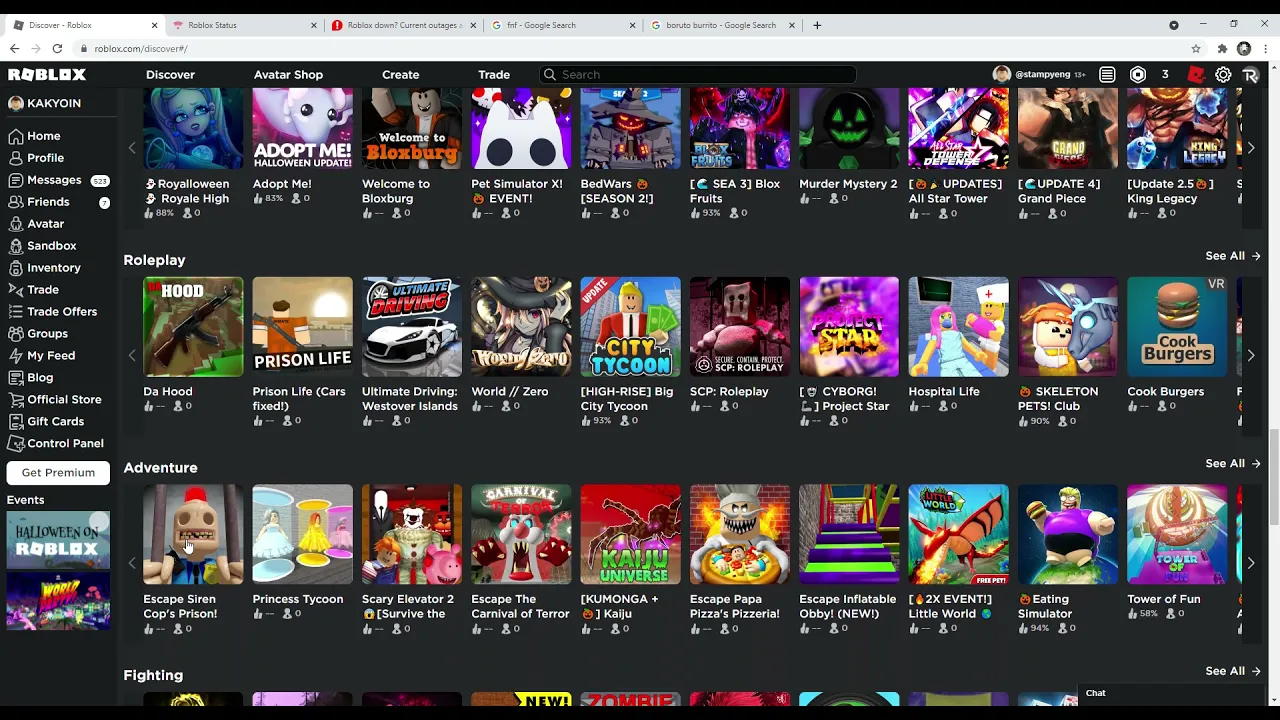Open the Prison Life game thumbnail
The width and height of the screenshot is (1280, 720).
click(302, 327)
